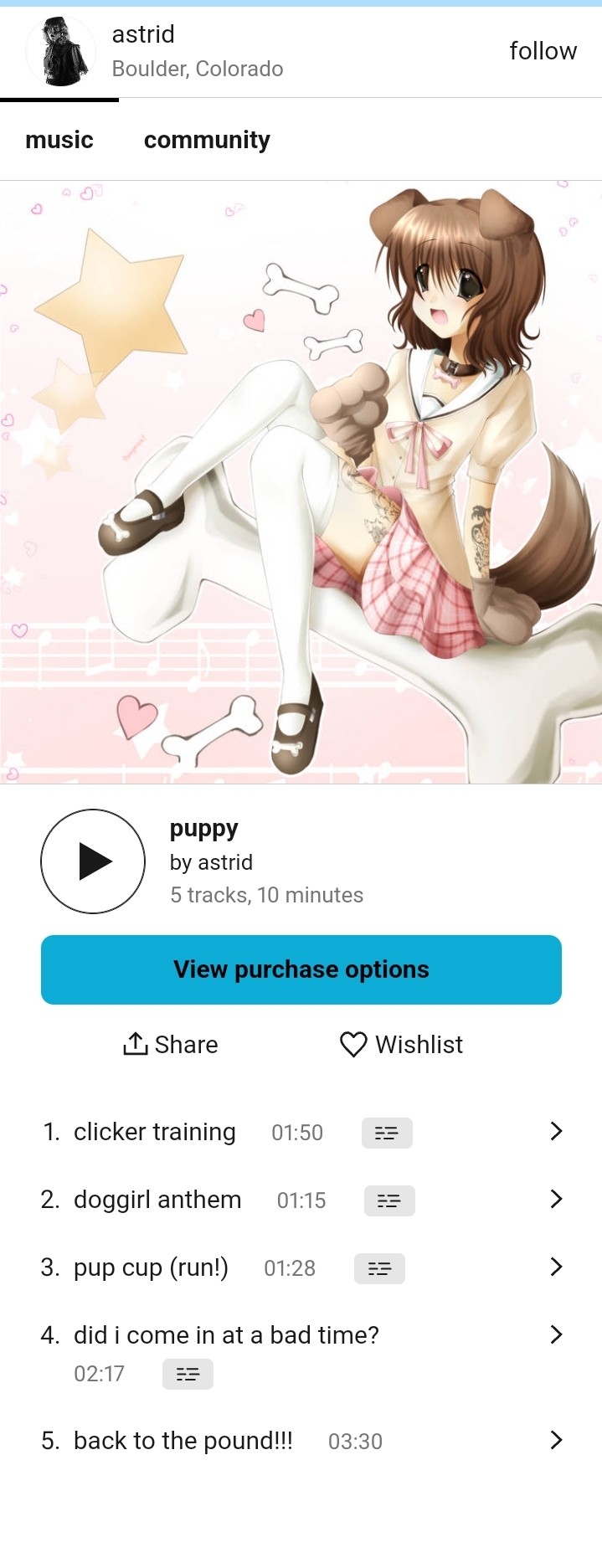602x1568 pixels.
Task: Expand chevron for pup cup (run!) track
Action: (x=556, y=1267)
